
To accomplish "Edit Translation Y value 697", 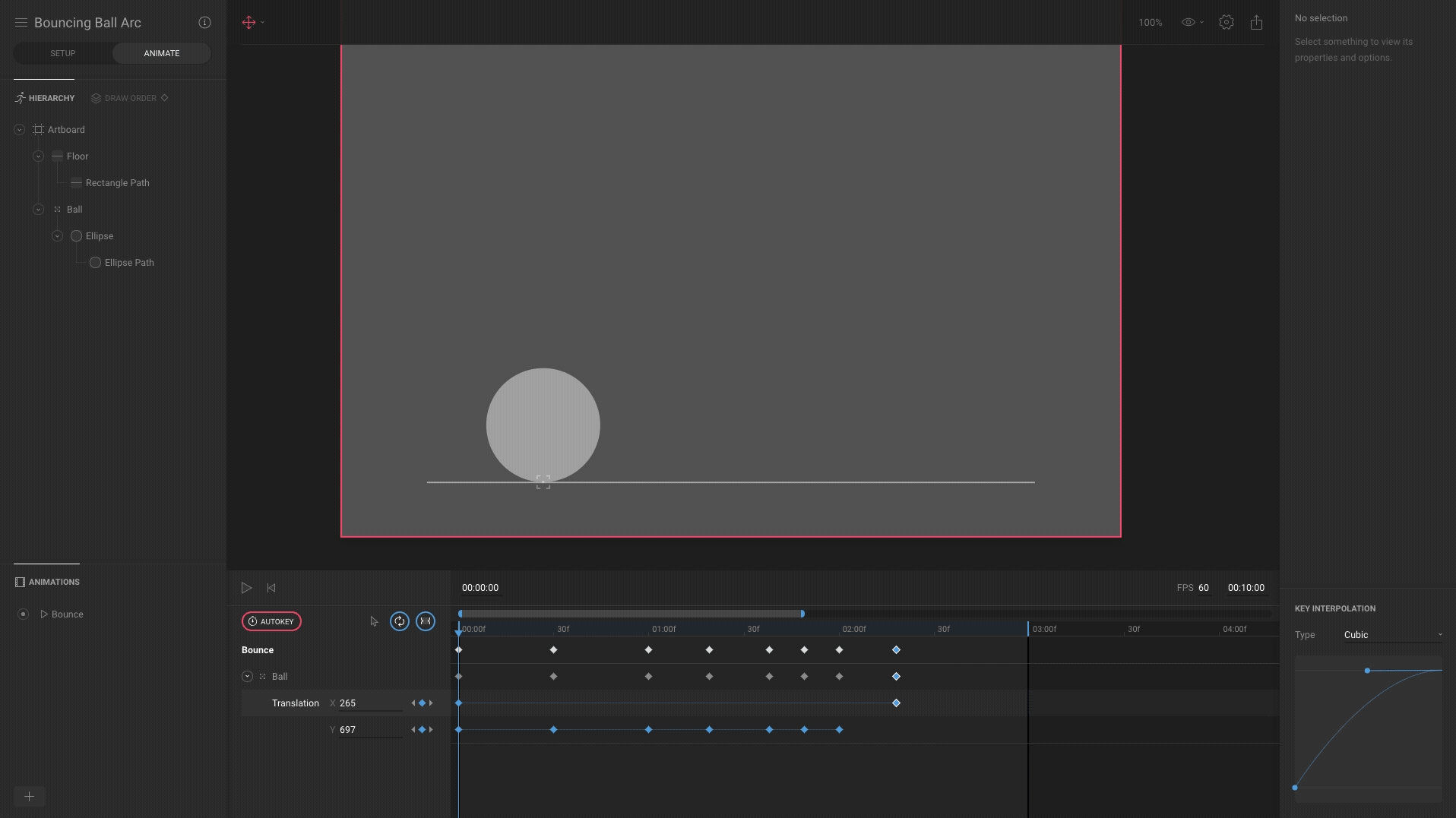I will pos(370,730).
